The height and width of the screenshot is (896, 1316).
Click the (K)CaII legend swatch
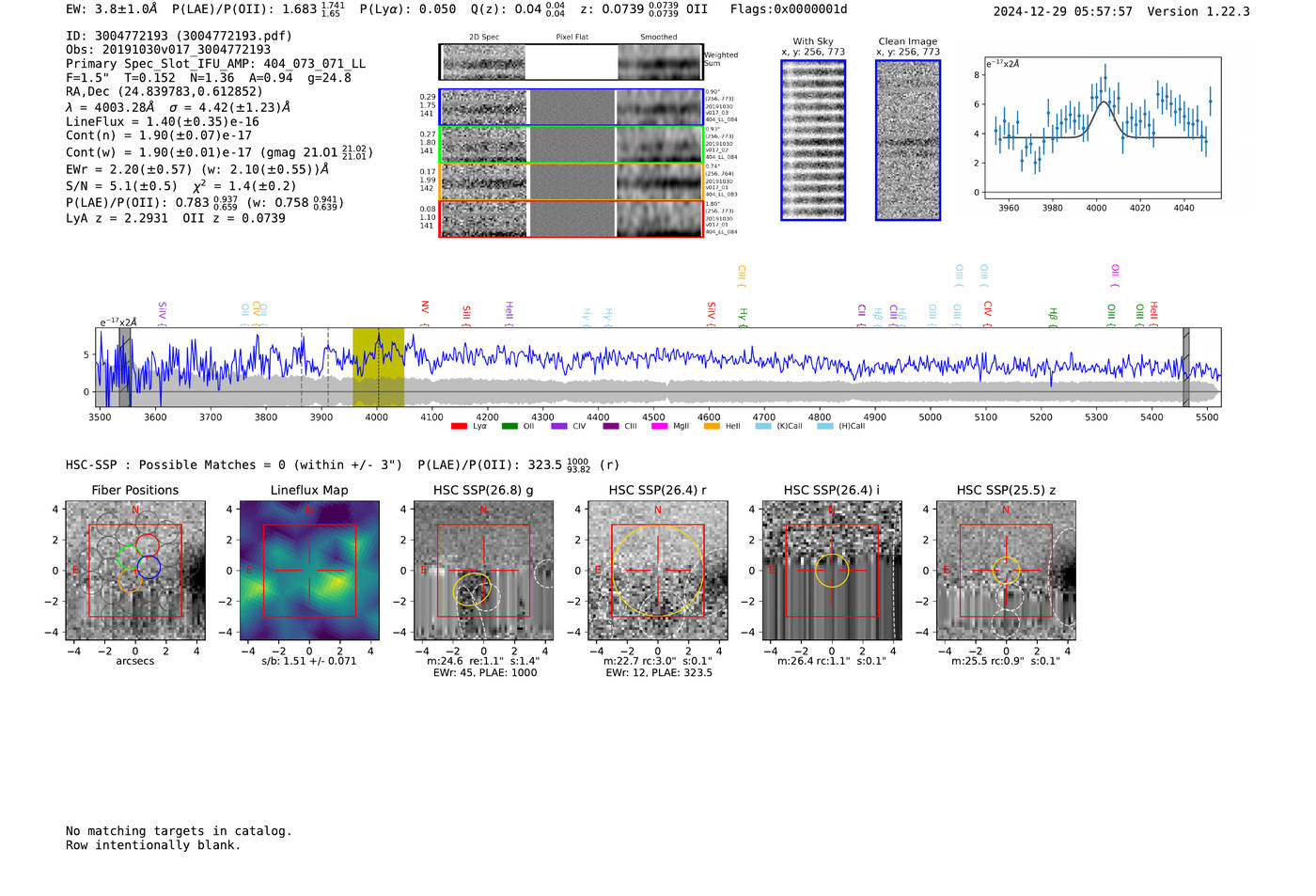coord(763,427)
